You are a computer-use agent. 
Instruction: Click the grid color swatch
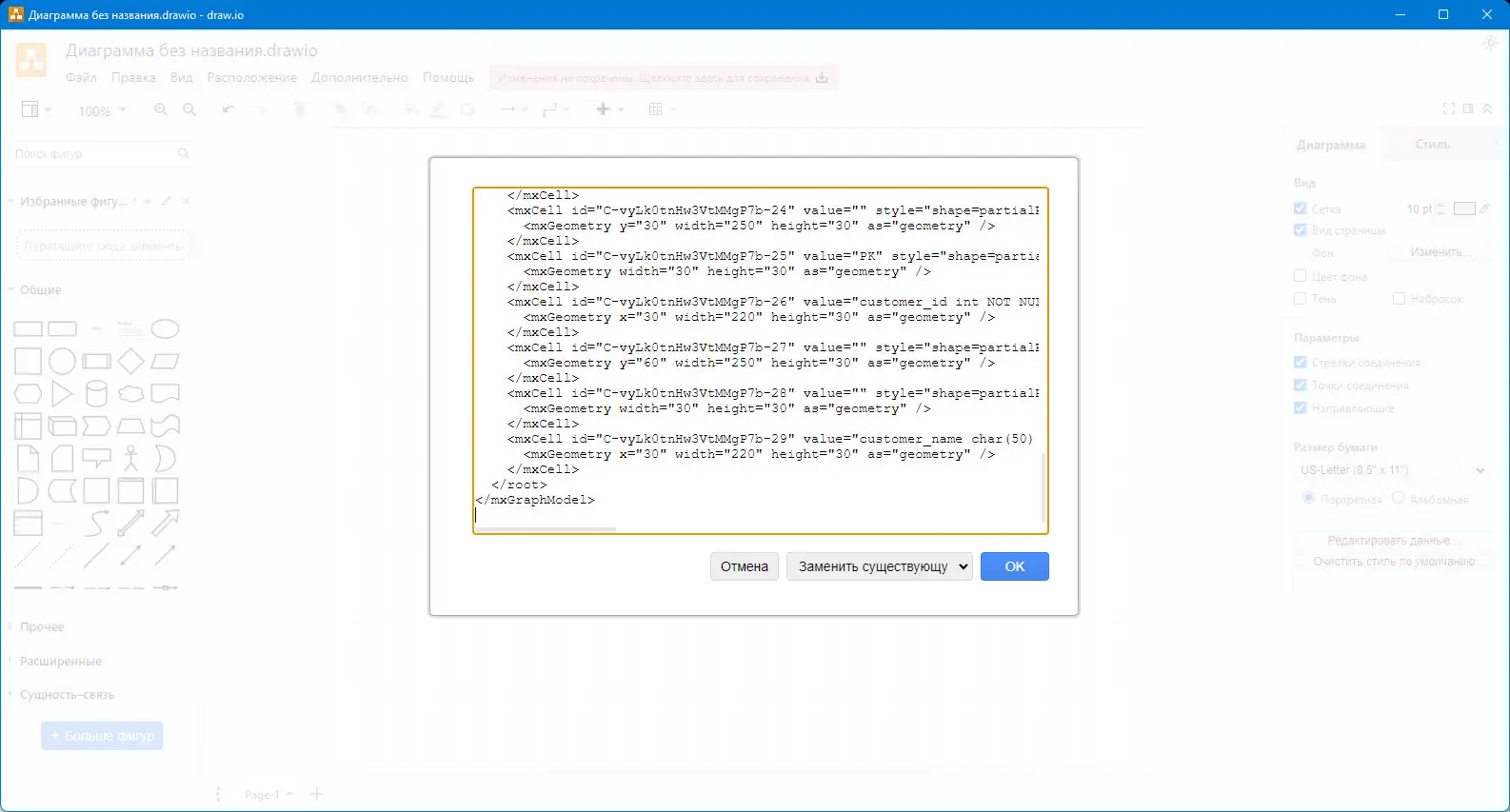tap(1464, 208)
